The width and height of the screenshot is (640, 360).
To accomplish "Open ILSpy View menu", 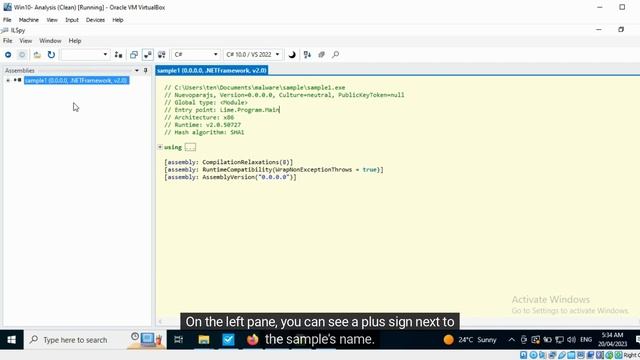I will [x=26, y=41].
